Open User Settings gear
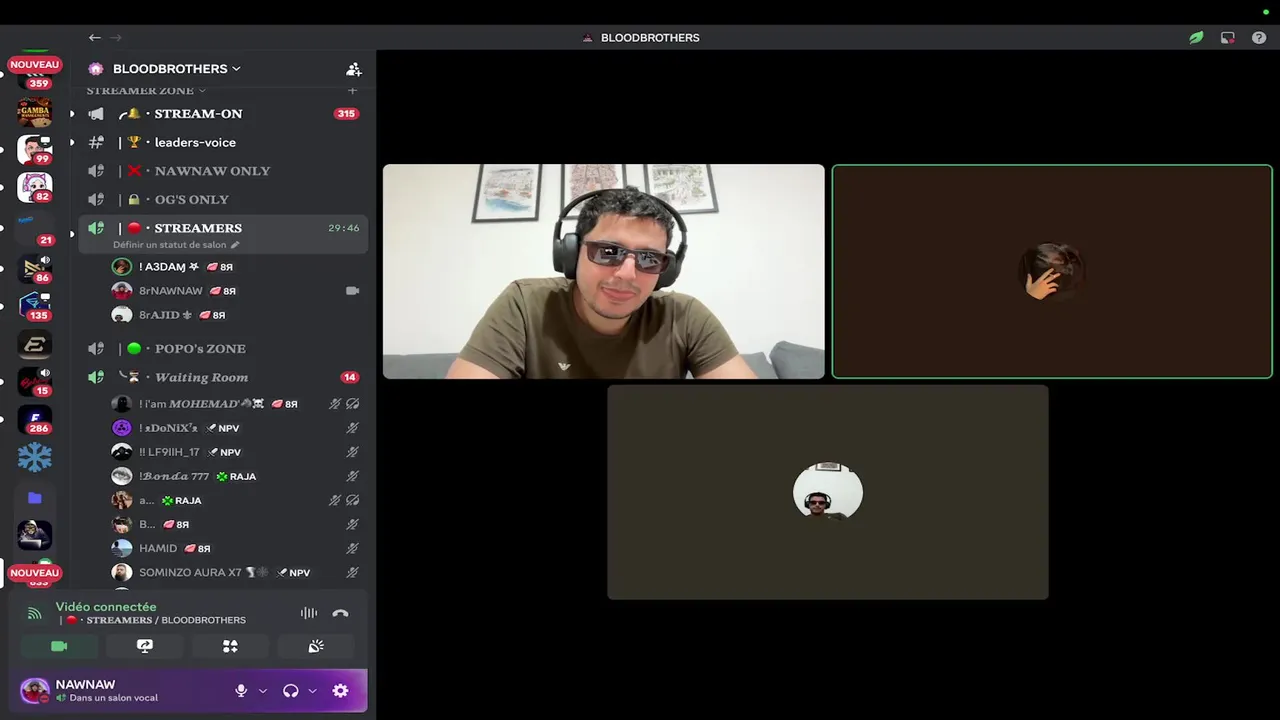The image size is (1280, 720). click(x=340, y=690)
